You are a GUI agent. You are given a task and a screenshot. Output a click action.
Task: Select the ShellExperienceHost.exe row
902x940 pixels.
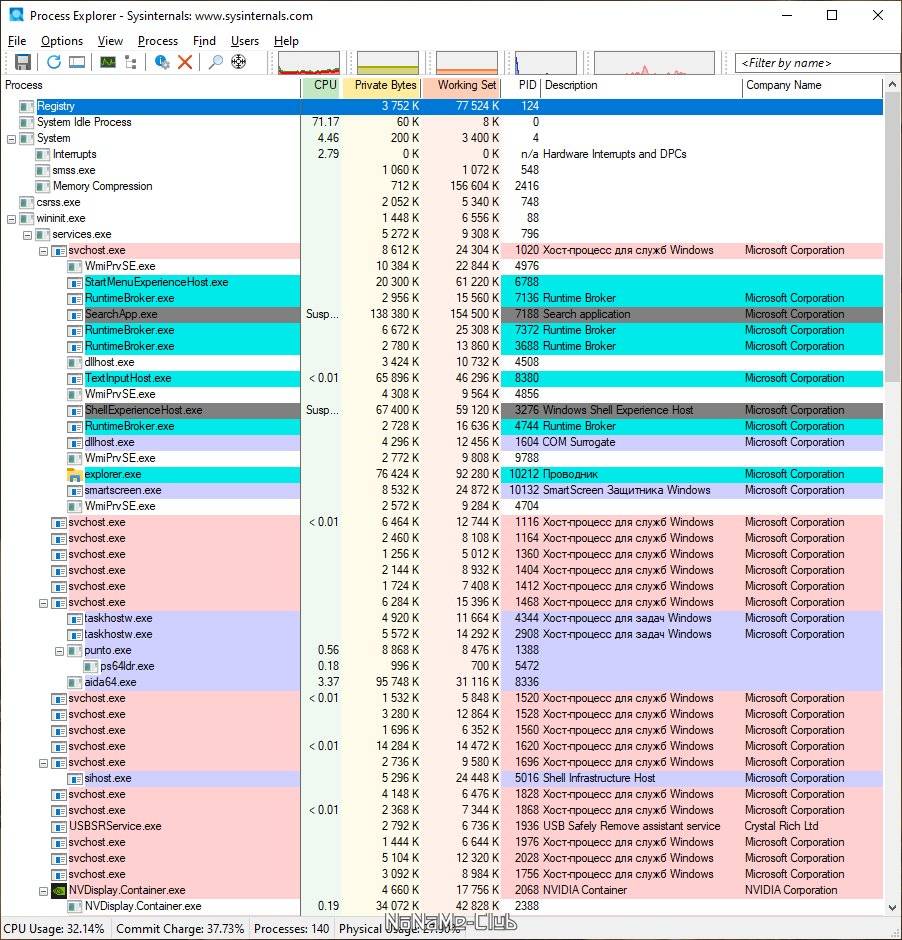pos(442,410)
